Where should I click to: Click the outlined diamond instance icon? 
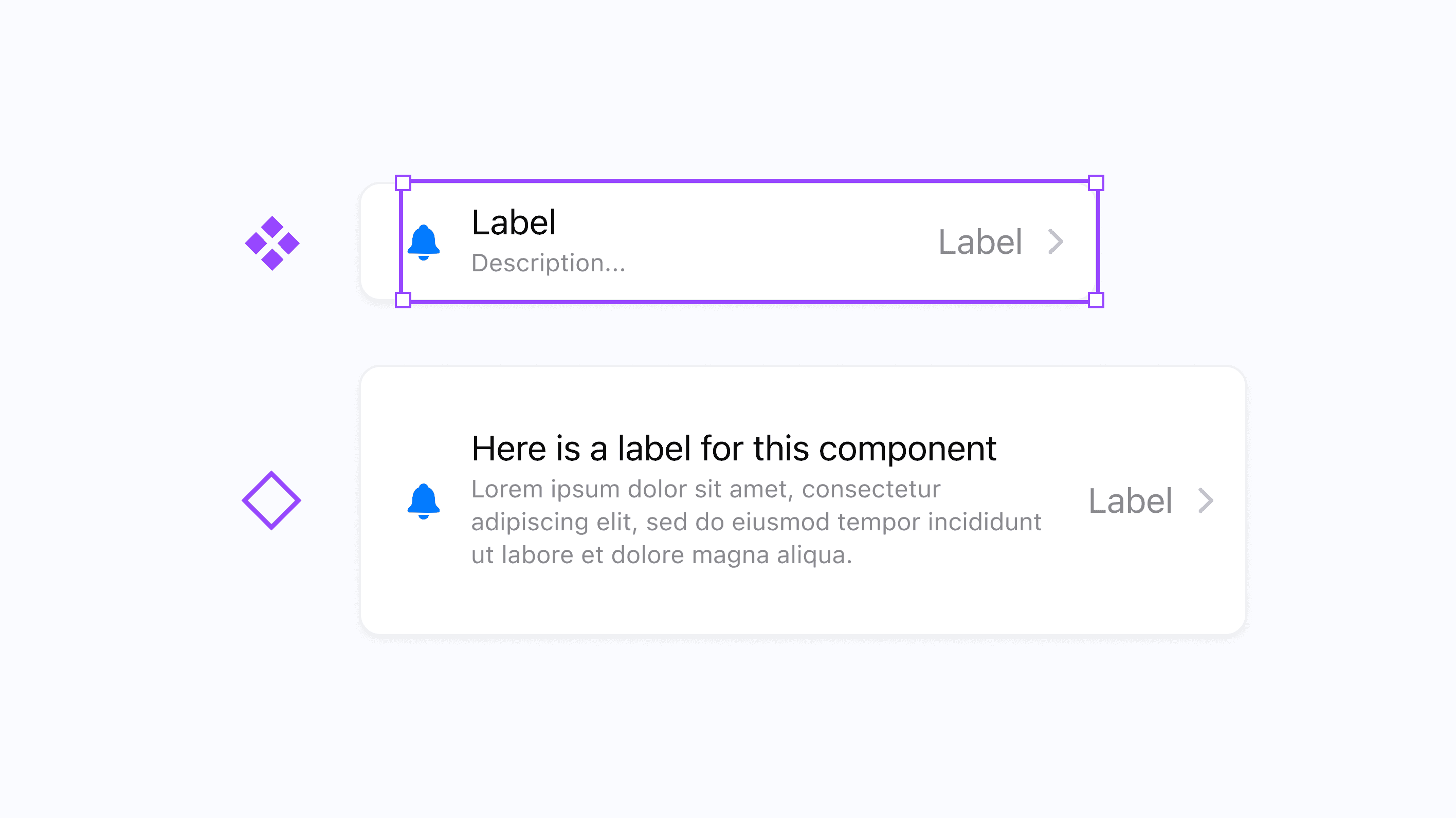coord(271,500)
